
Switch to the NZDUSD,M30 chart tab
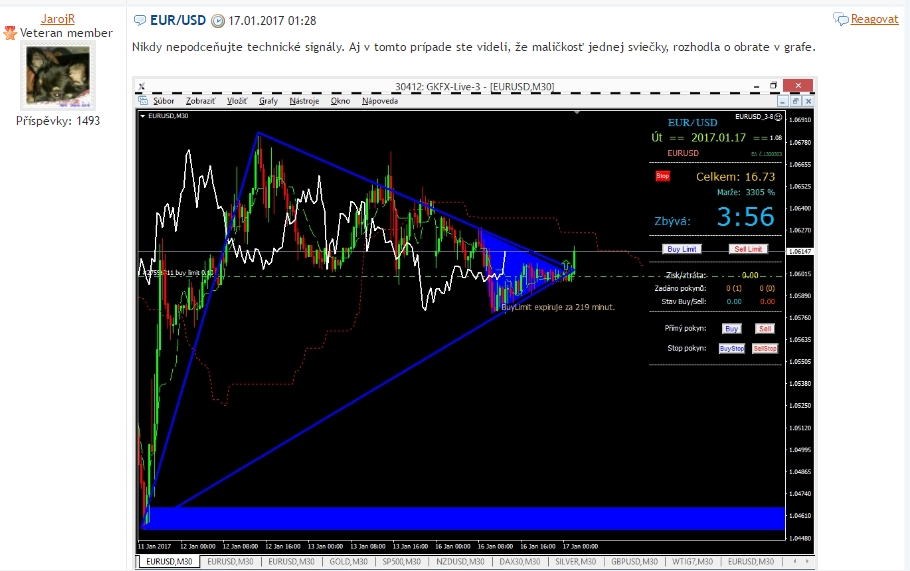460,562
